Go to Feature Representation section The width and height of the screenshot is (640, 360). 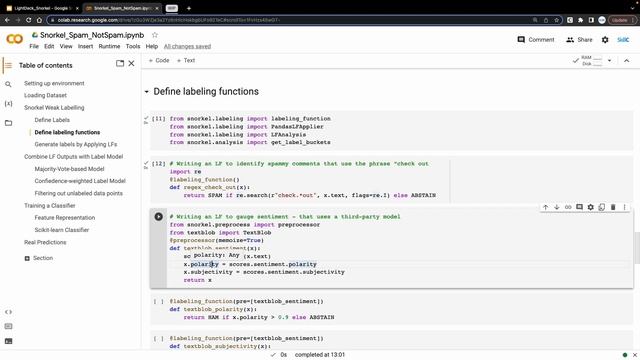(64, 218)
